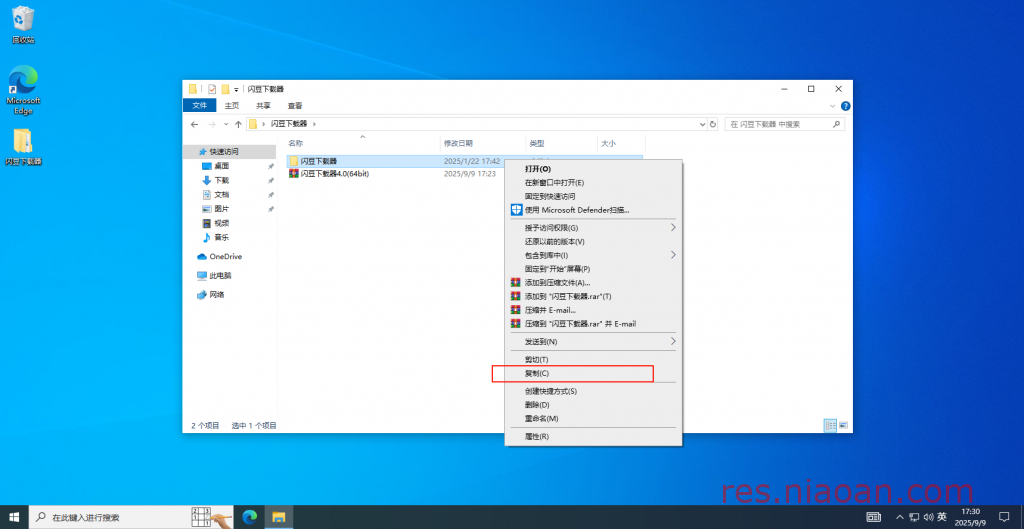Choose 压缩到 "闪豆下载器.rar" 并 E-mail
Image resolution: width=1024 pixels, height=529 pixels.
click(593, 324)
